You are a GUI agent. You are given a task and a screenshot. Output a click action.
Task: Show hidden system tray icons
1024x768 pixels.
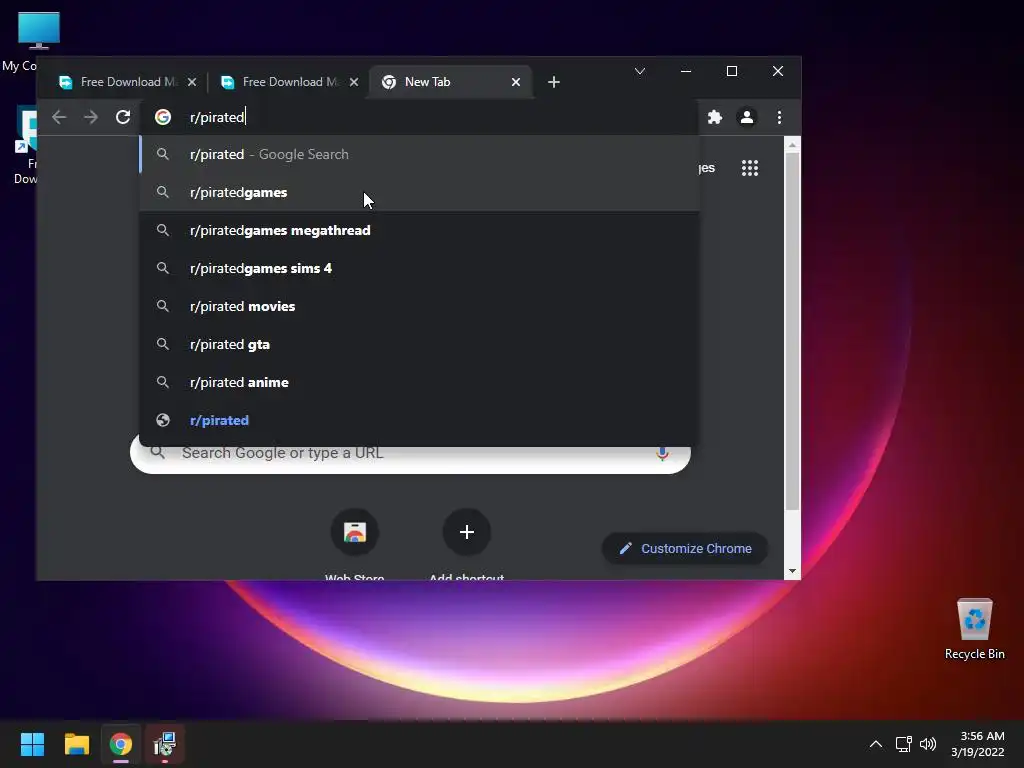pos(876,744)
